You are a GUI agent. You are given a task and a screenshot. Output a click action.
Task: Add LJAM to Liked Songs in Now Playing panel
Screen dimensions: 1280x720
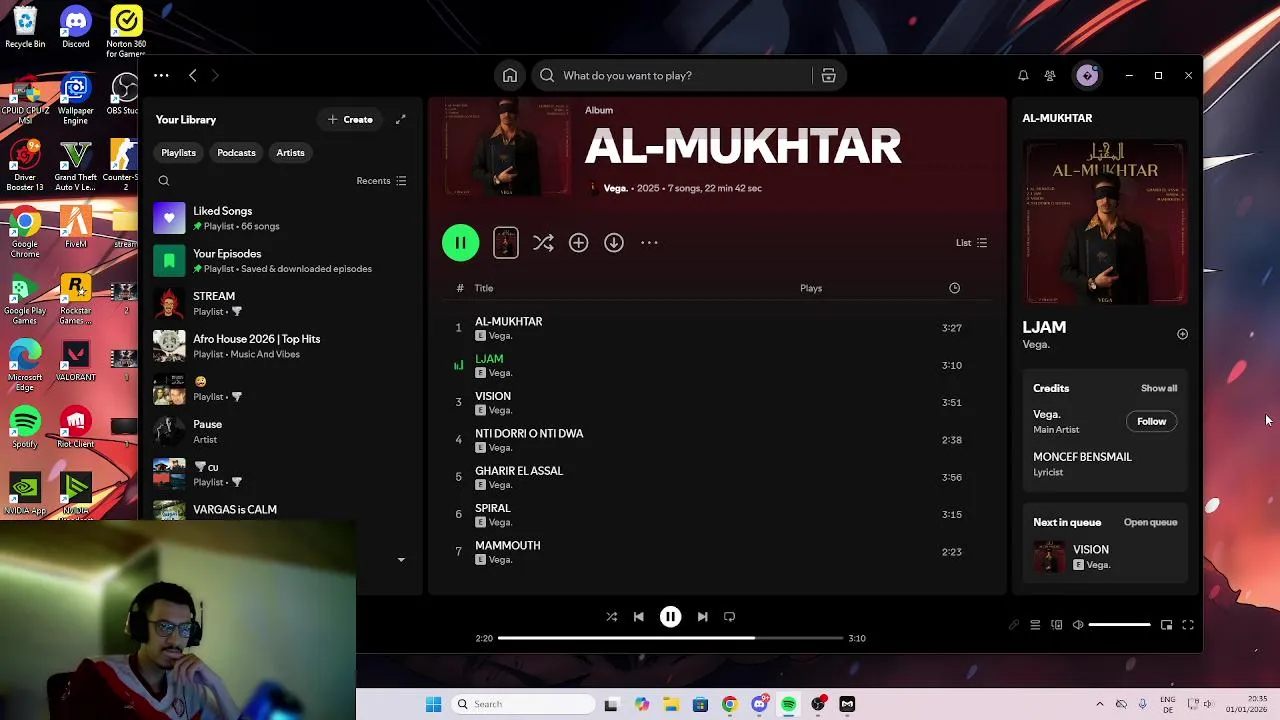[1182, 334]
